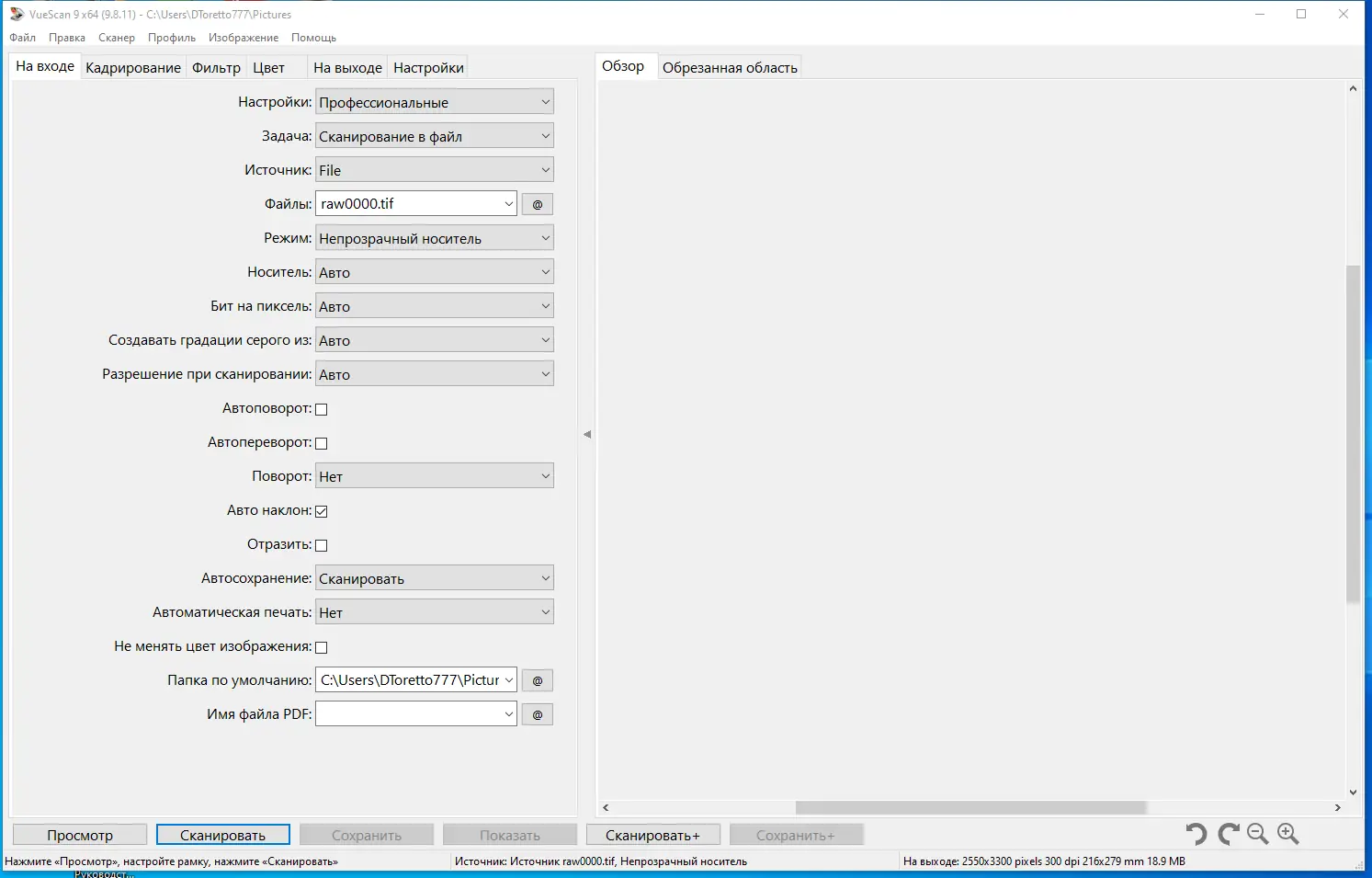Click the @ button next to Имя файла PDF
Viewport: 1372px width, 878px height.
coord(538,714)
